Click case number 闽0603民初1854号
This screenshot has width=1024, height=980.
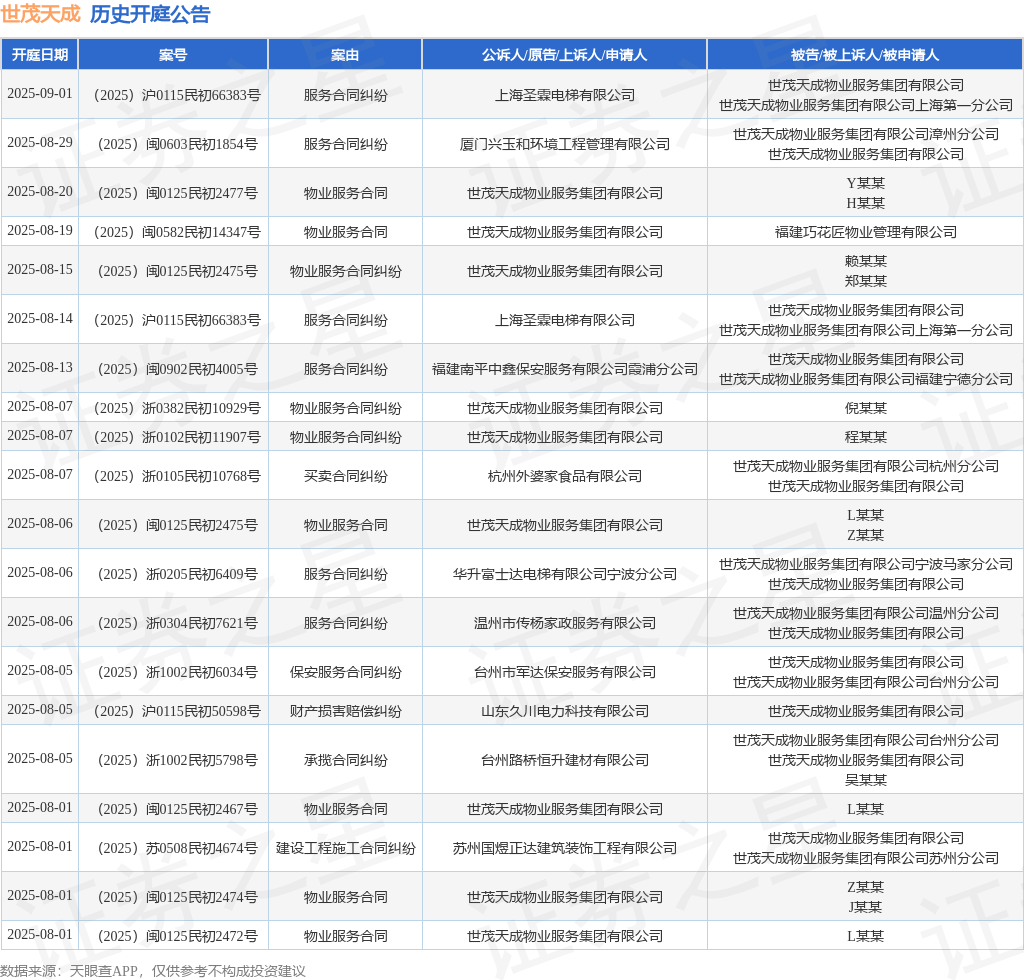point(177,144)
